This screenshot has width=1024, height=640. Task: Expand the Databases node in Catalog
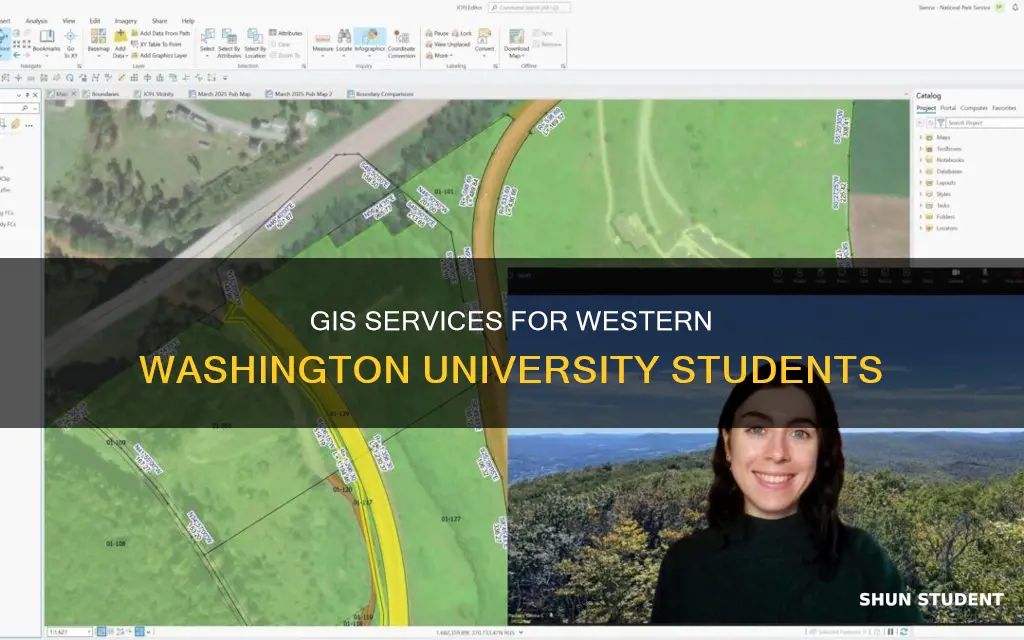[x=921, y=171]
